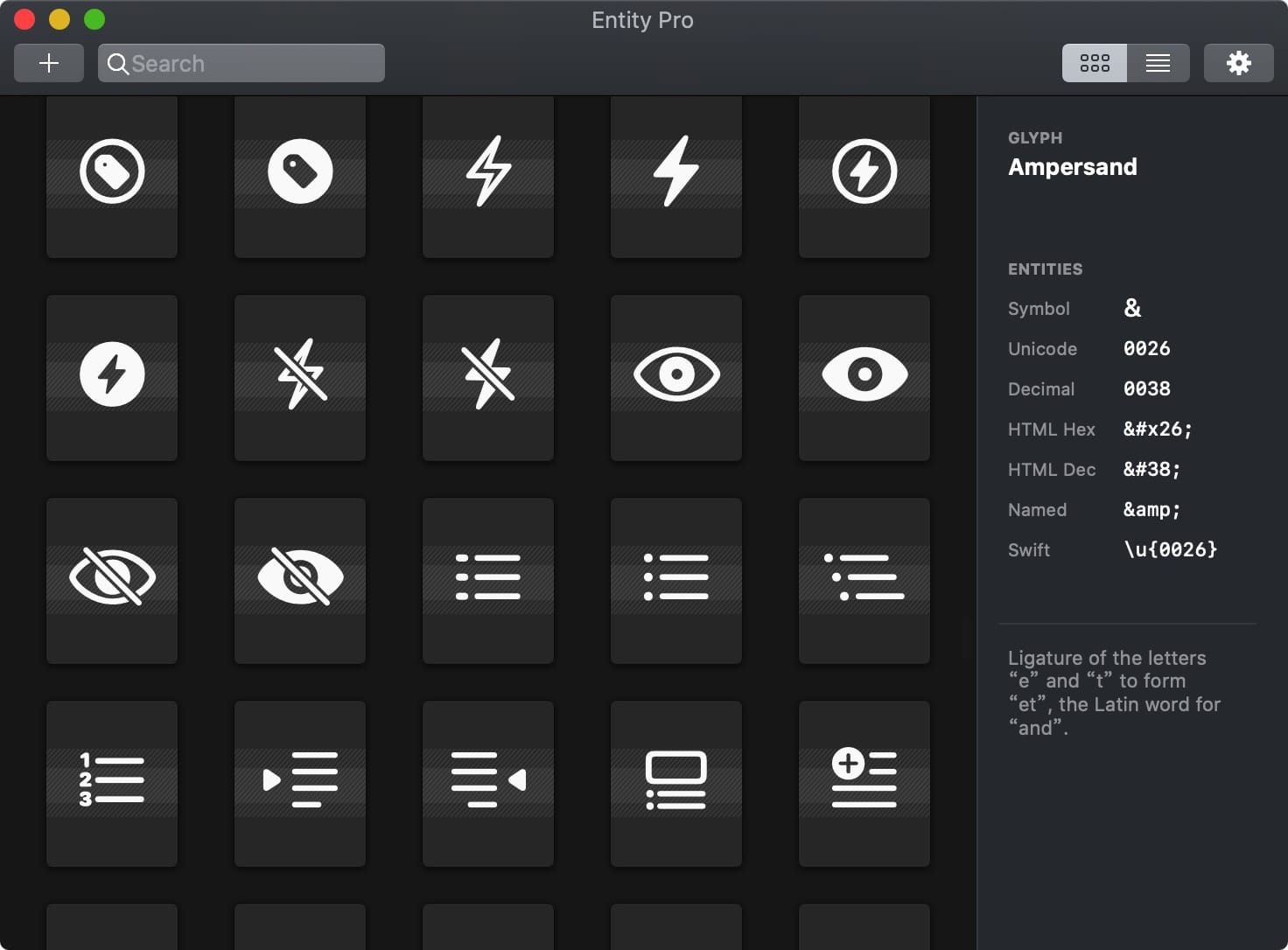
Task: Switch to grid view
Action: tap(1095, 63)
